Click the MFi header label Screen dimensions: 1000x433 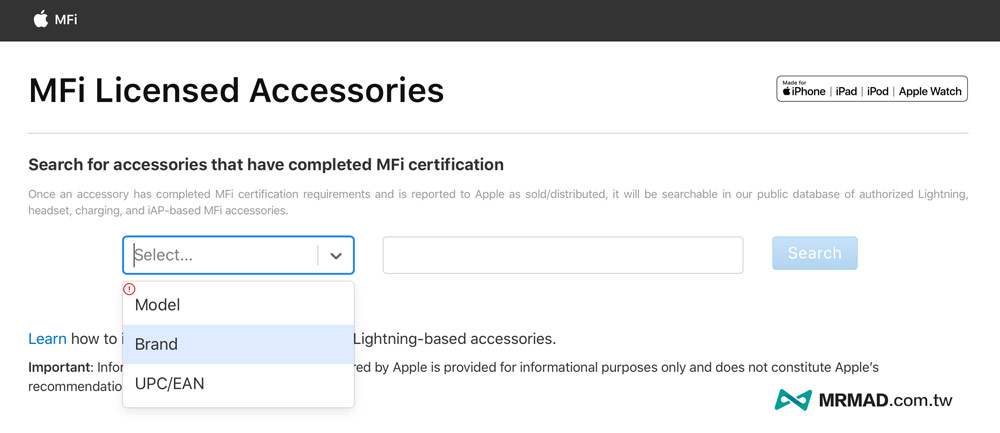coord(66,20)
